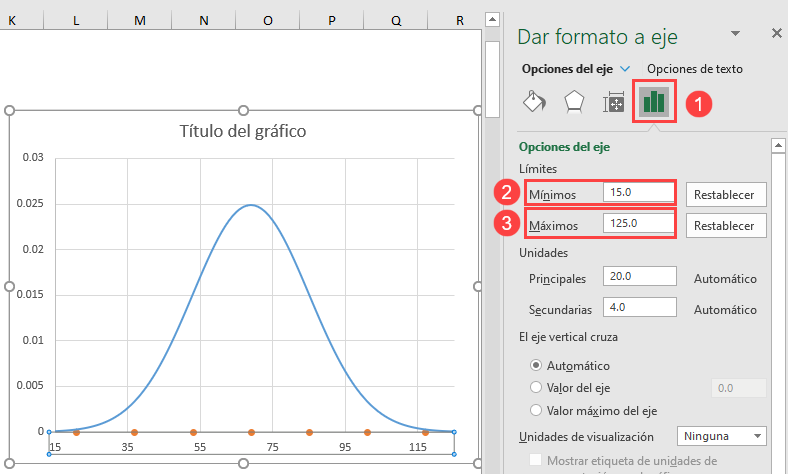
Task: Select the Valor máximo del eje option
Action: [x=536, y=410]
